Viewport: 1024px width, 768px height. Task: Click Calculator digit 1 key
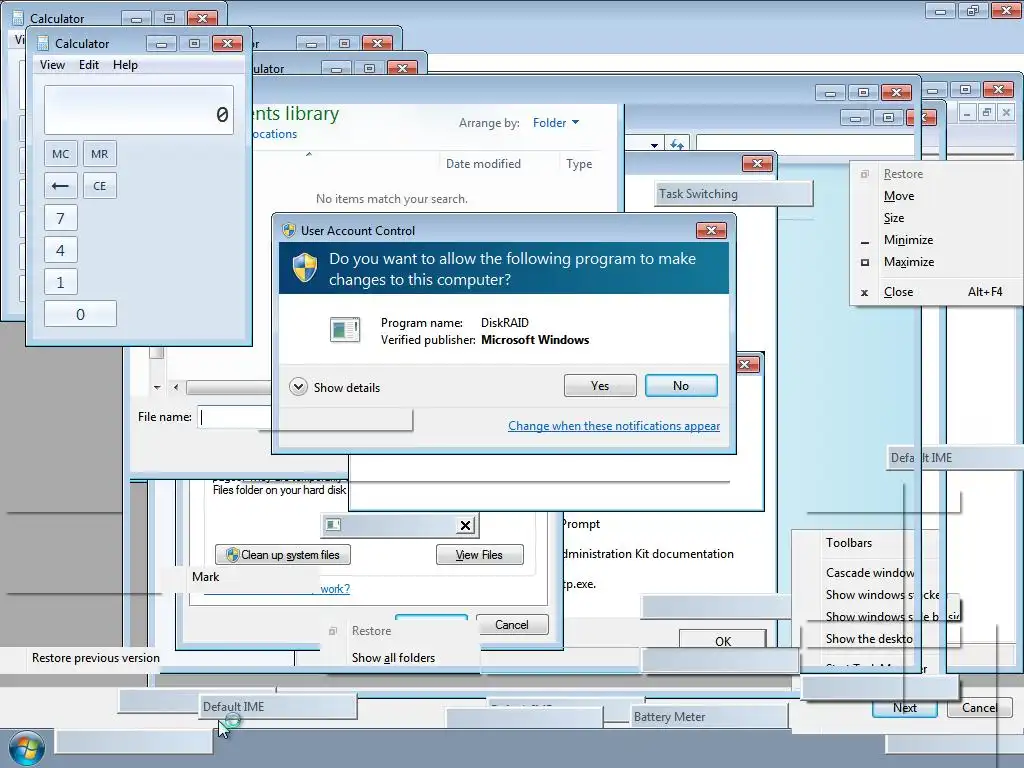(x=61, y=282)
